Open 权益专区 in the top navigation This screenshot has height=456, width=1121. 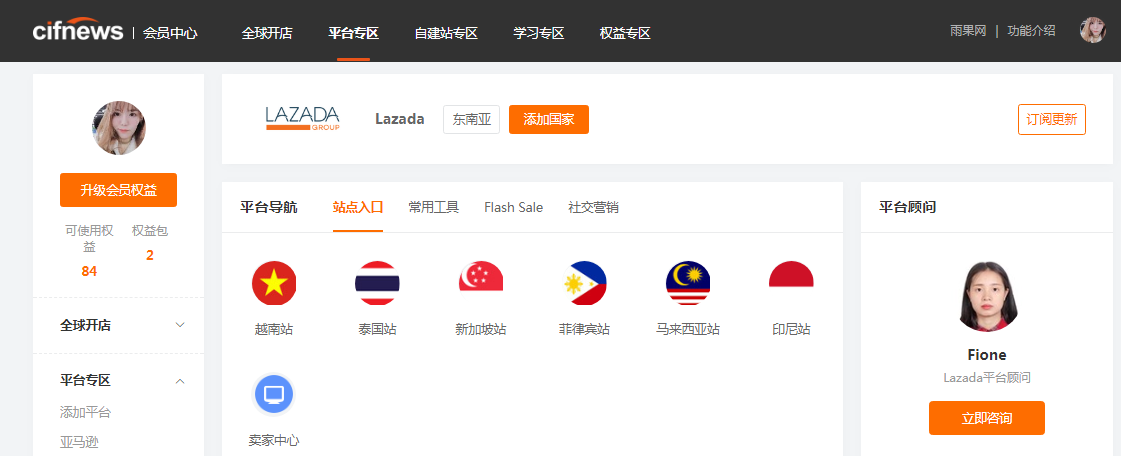coord(625,33)
